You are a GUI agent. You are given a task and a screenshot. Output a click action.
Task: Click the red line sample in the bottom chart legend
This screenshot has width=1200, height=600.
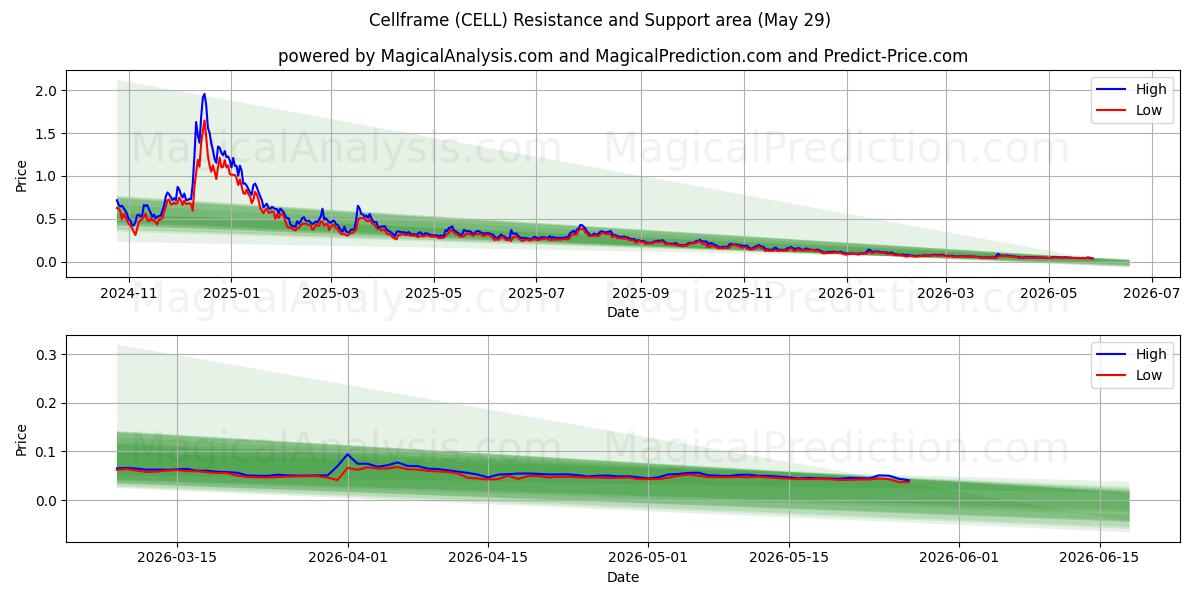pos(1111,375)
